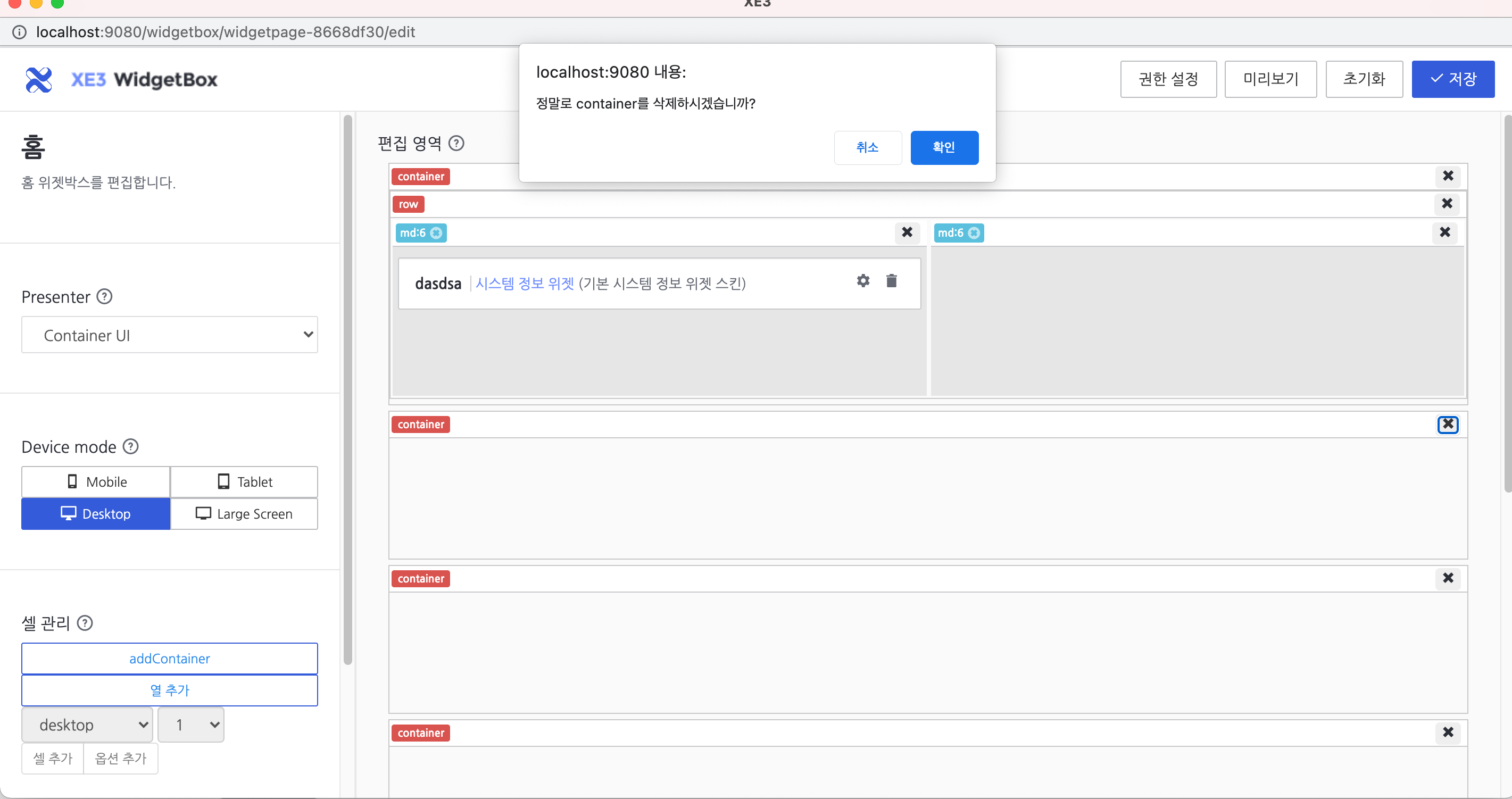Show the 셀 관리 help tooltip
Viewport: 1512px width, 799px height.
tap(85, 623)
